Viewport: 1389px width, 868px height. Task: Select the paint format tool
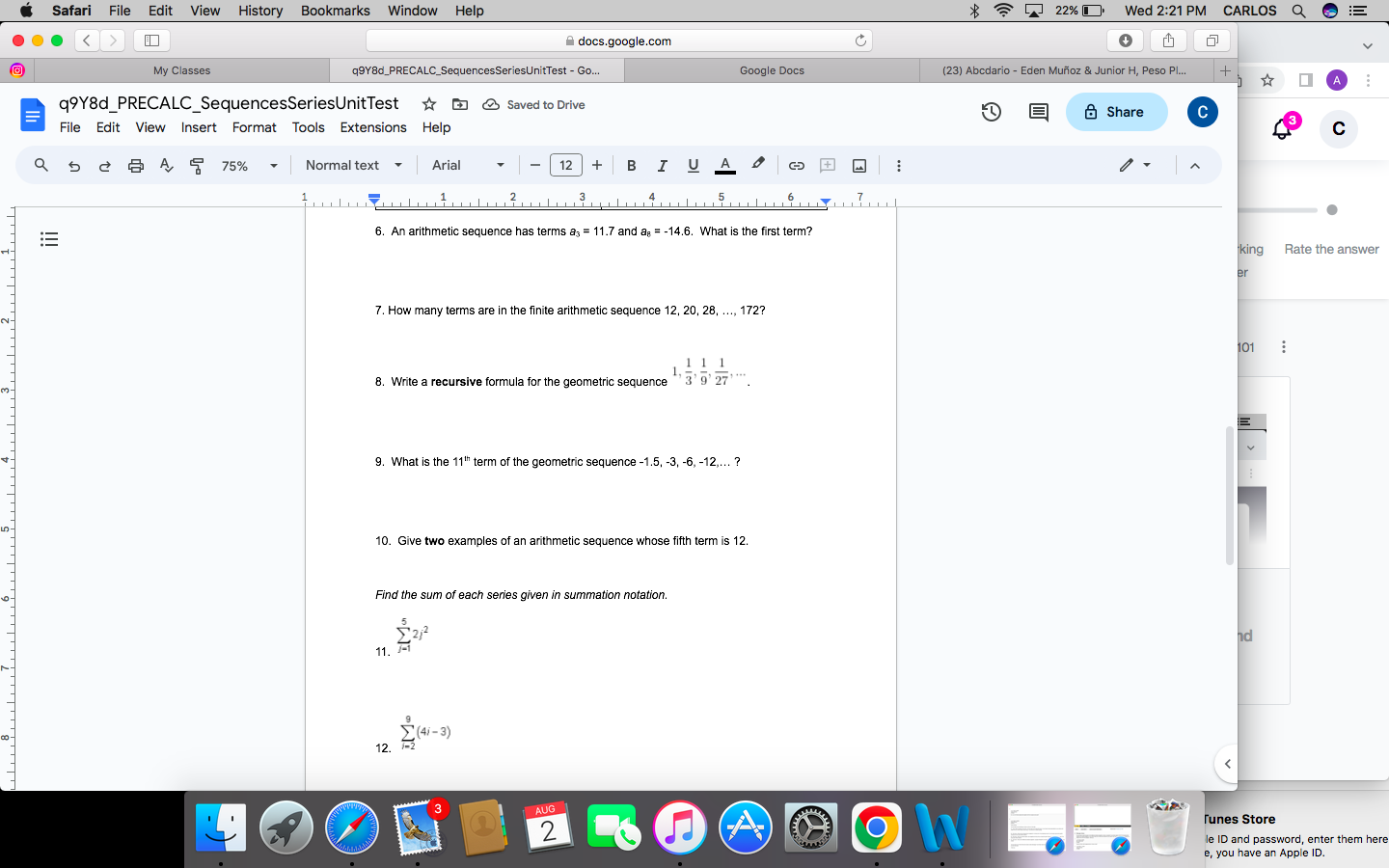click(196, 165)
